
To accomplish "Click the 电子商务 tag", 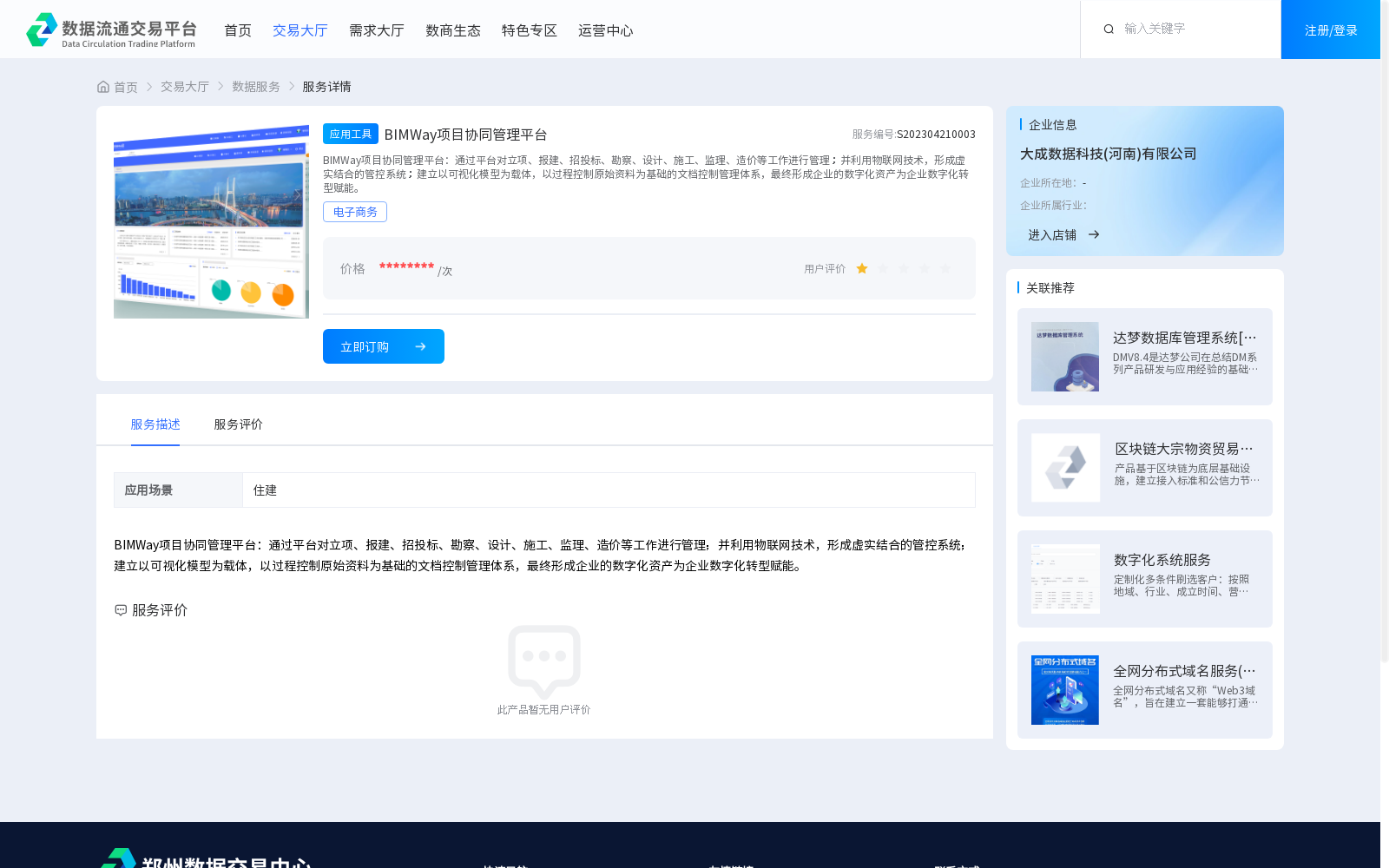I will tap(355, 212).
